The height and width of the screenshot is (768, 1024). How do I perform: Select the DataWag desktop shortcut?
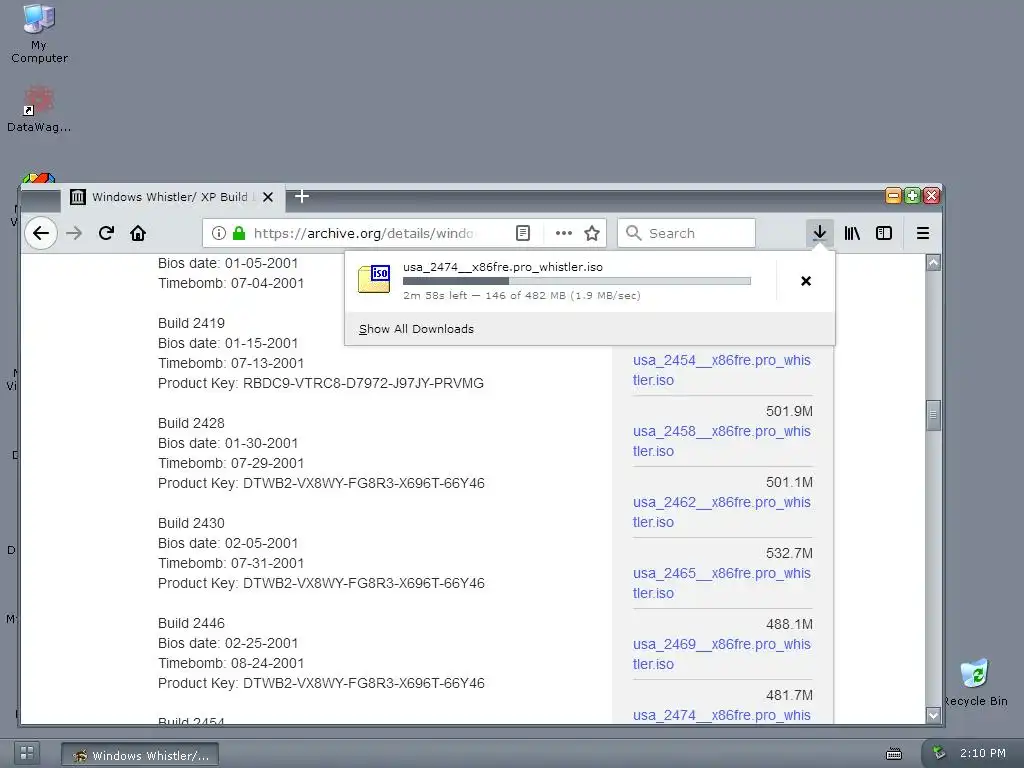click(39, 110)
